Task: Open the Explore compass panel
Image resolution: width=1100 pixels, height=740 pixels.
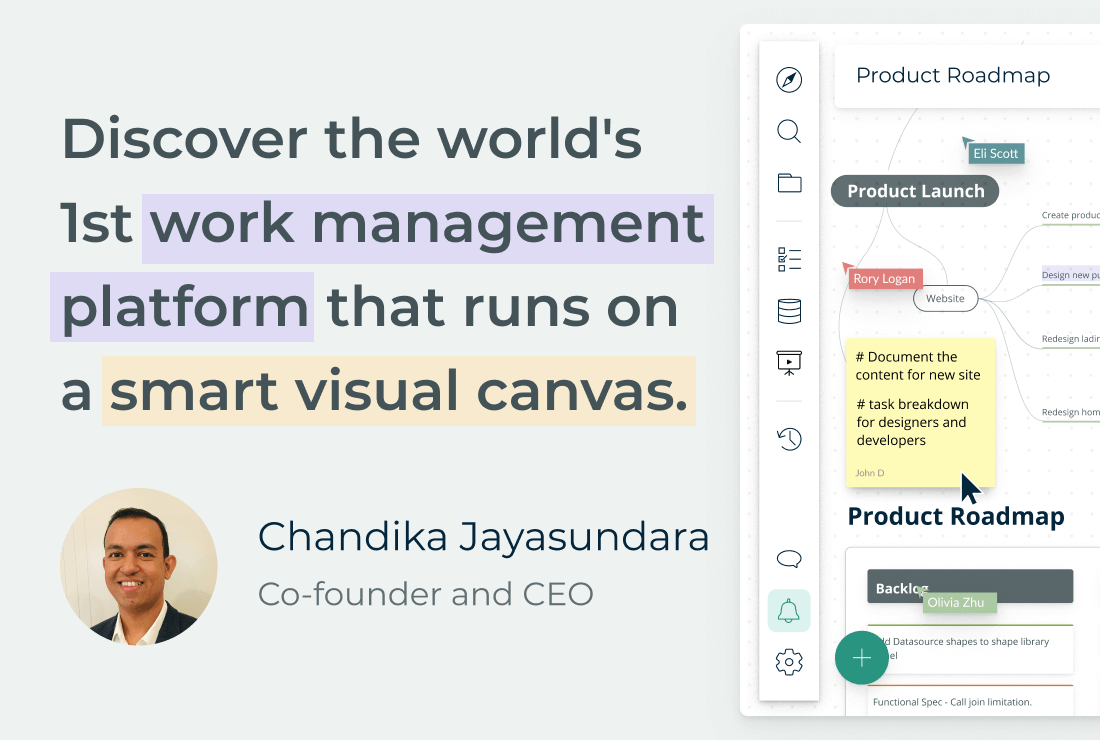Action: click(x=789, y=79)
